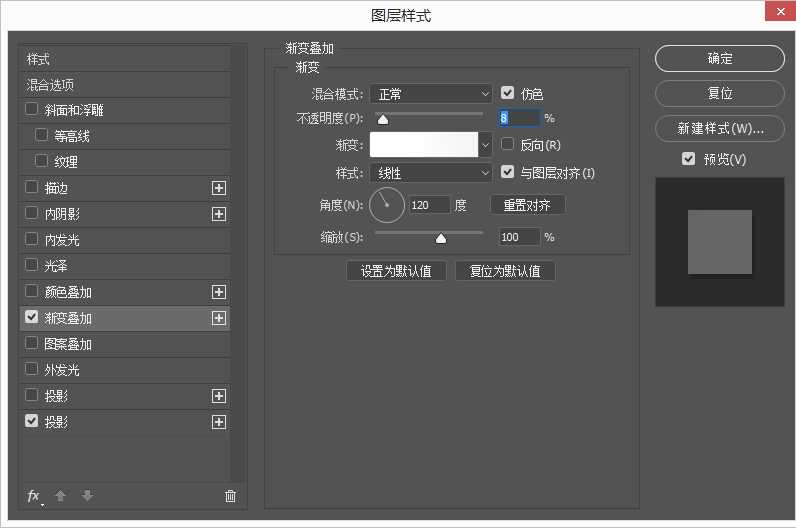Click the plus icon next to 颜色叠加
Viewport: 796px width, 528px height.
219,292
